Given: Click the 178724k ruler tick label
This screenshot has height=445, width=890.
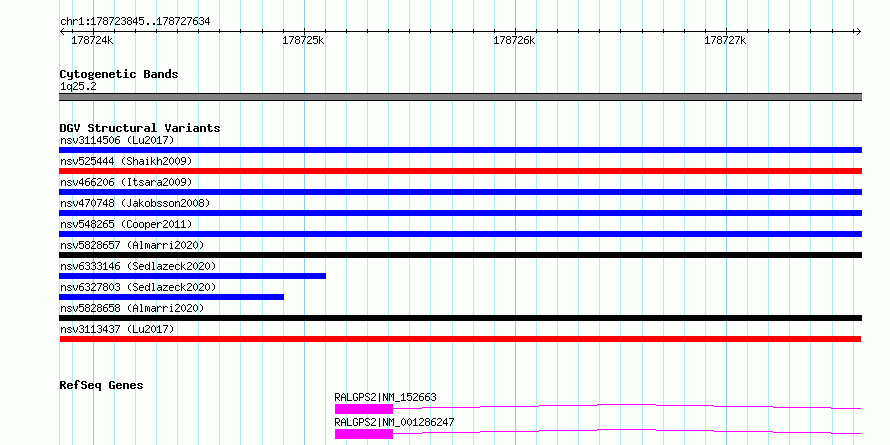Looking at the screenshot, I should 92,40.
